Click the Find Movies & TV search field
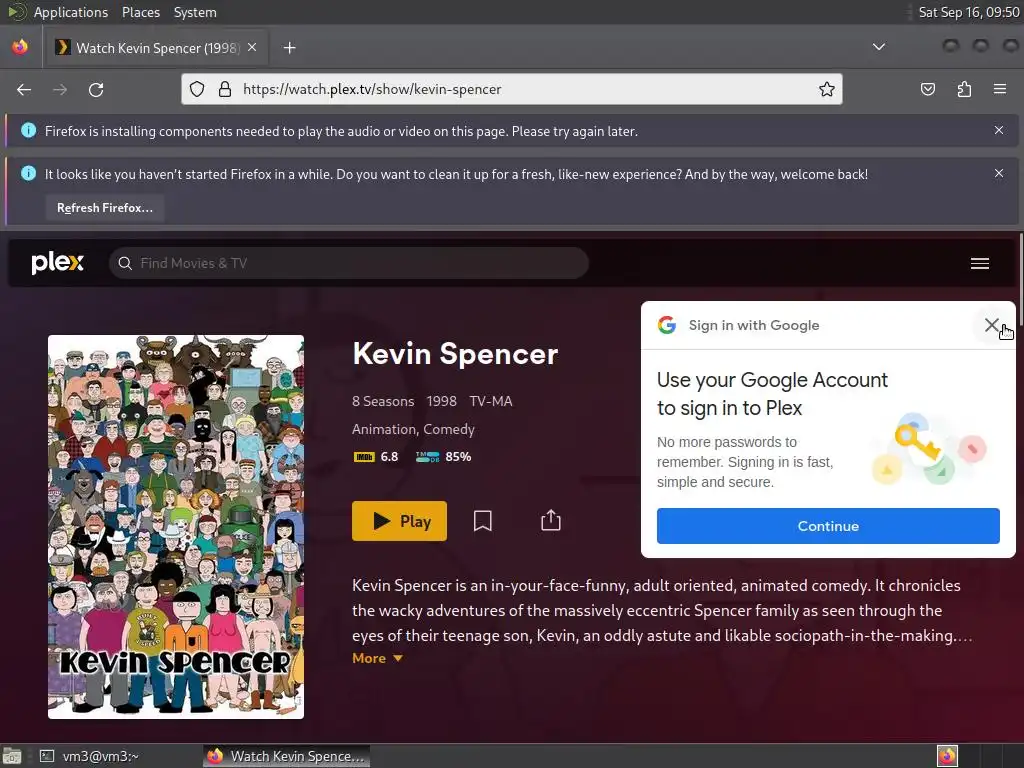1024x768 pixels. tap(349, 263)
